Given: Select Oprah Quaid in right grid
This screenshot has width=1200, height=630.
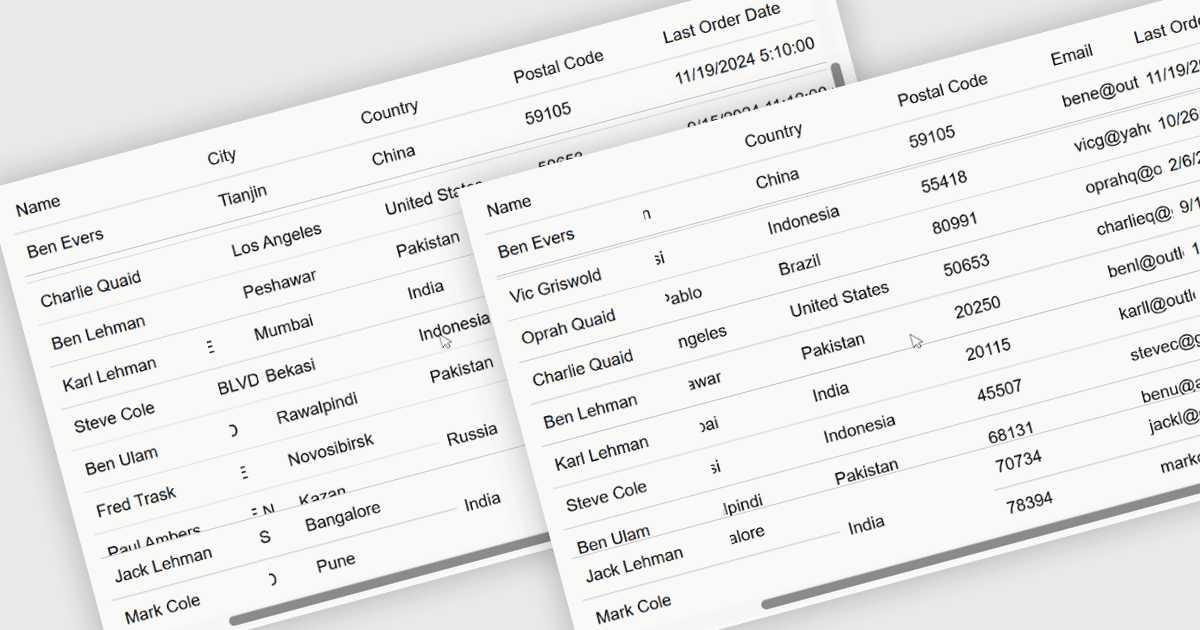Looking at the screenshot, I should click(568, 326).
